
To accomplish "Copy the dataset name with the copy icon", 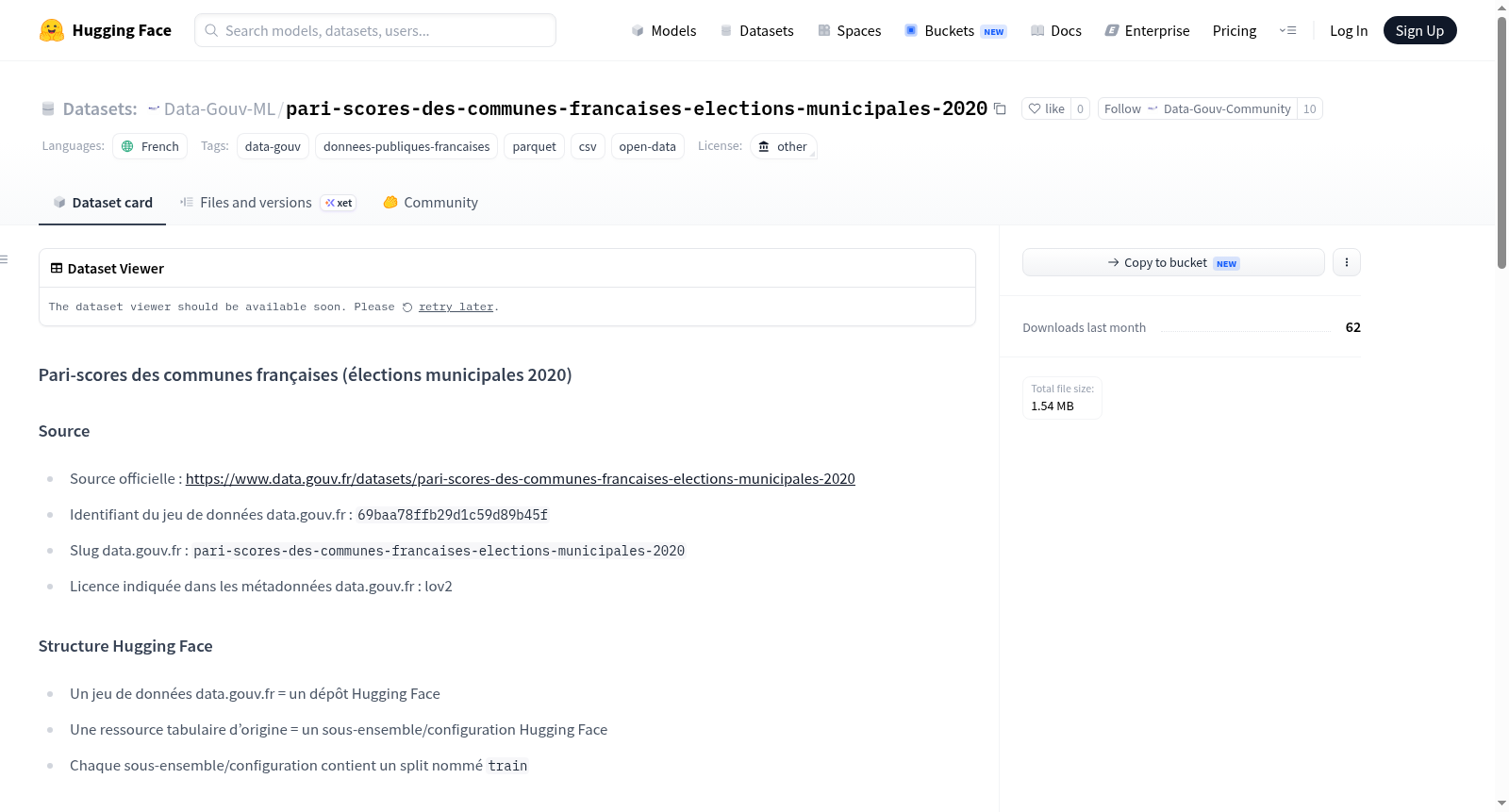I will [x=1000, y=109].
